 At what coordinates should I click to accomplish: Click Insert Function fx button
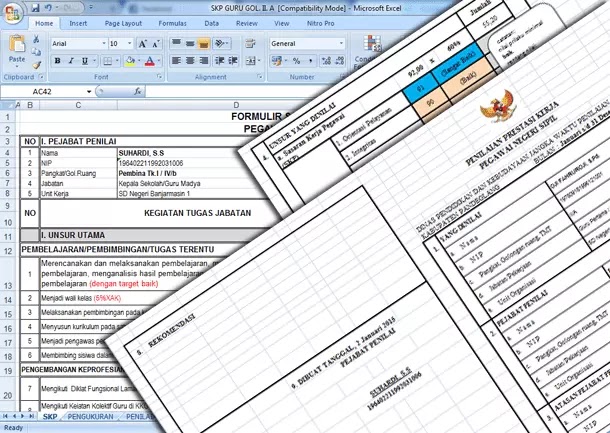tap(137, 91)
